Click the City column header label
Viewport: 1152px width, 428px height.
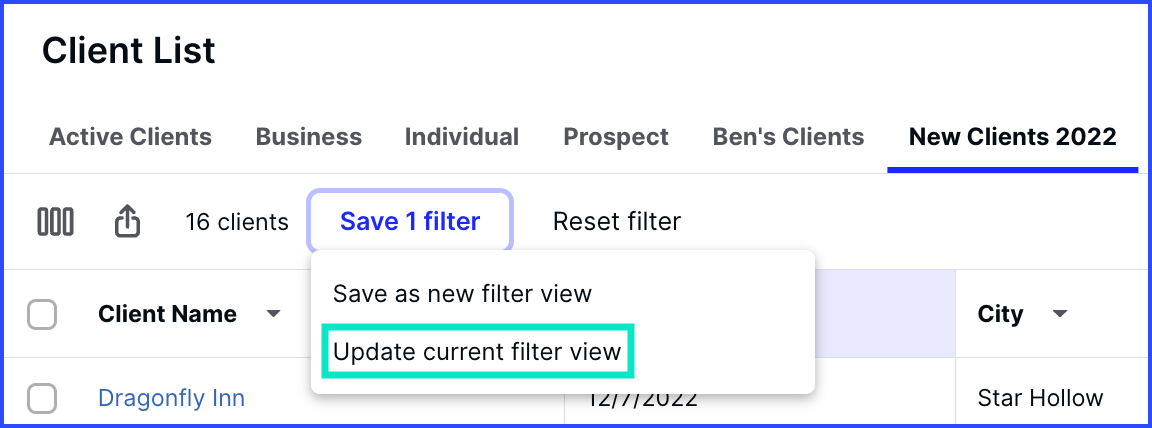point(1000,314)
